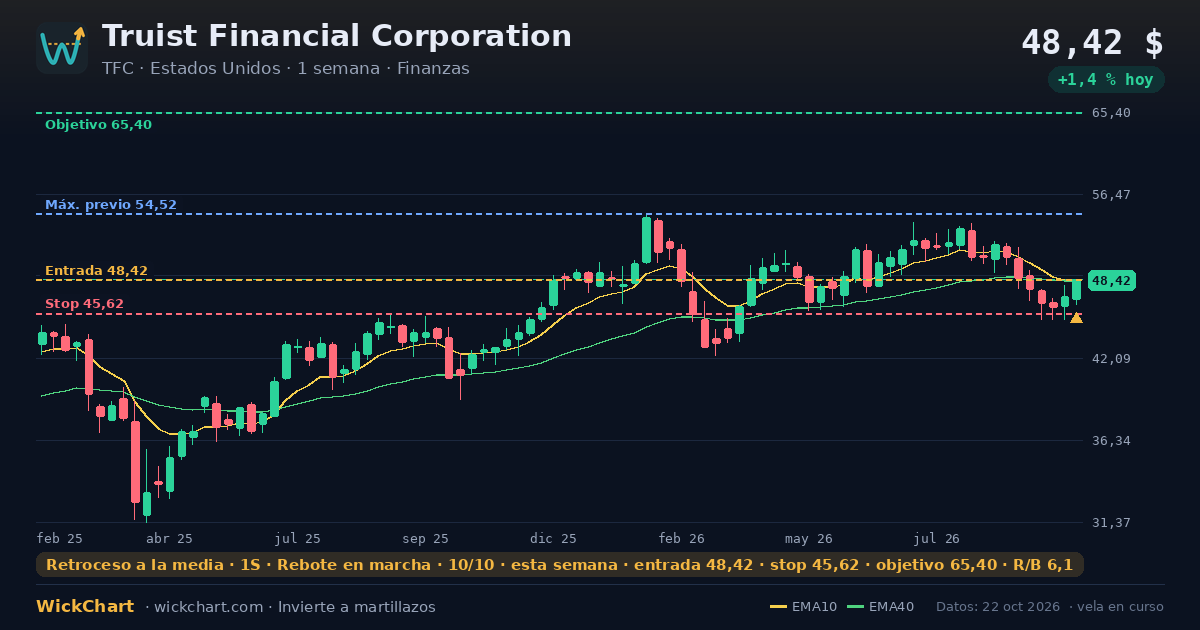Click the 'jul 26' date label
The width and height of the screenshot is (1200, 630).
[937, 538]
